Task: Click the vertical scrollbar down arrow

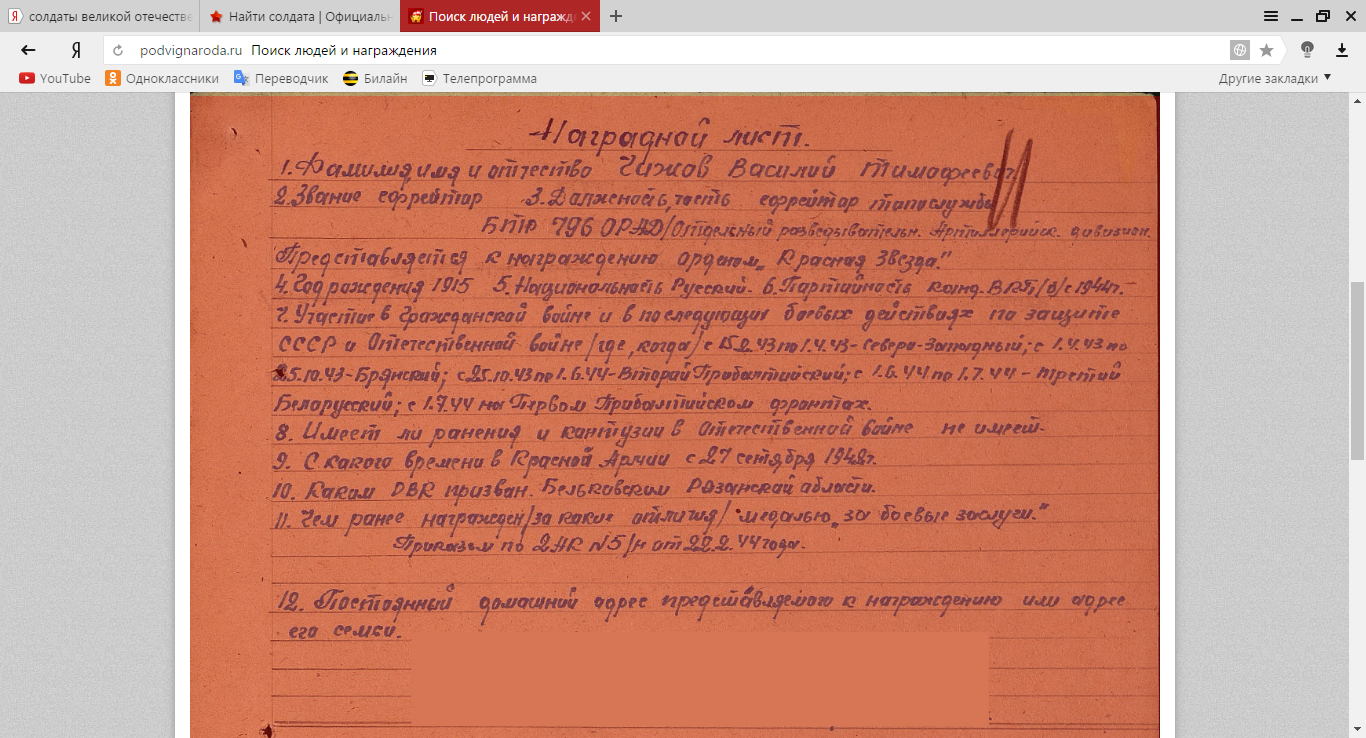Action: click(x=1358, y=730)
